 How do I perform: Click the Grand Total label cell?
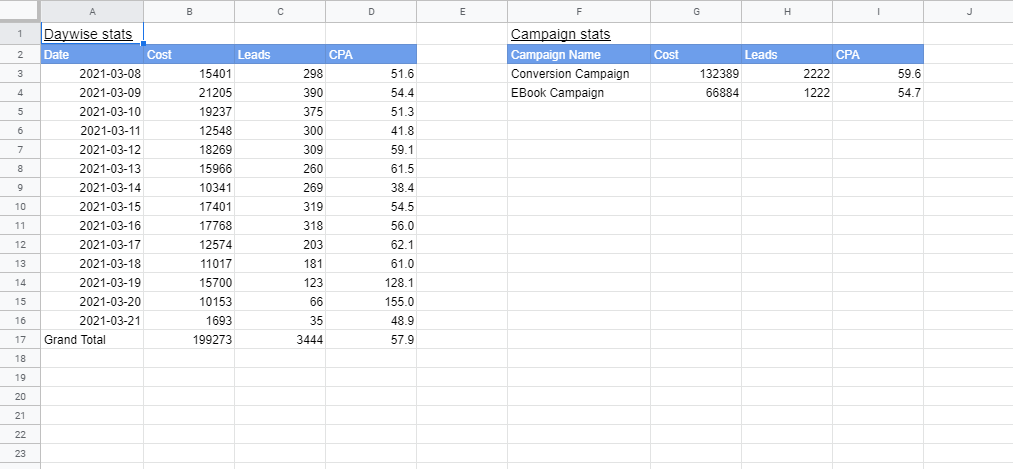92,339
